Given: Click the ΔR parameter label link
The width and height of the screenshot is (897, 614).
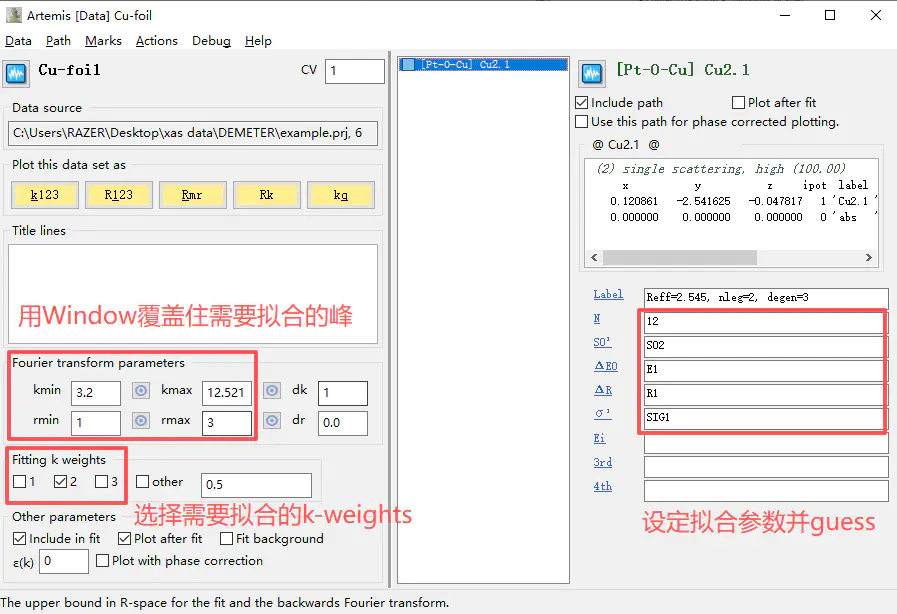Looking at the screenshot, I should (603, 390).
